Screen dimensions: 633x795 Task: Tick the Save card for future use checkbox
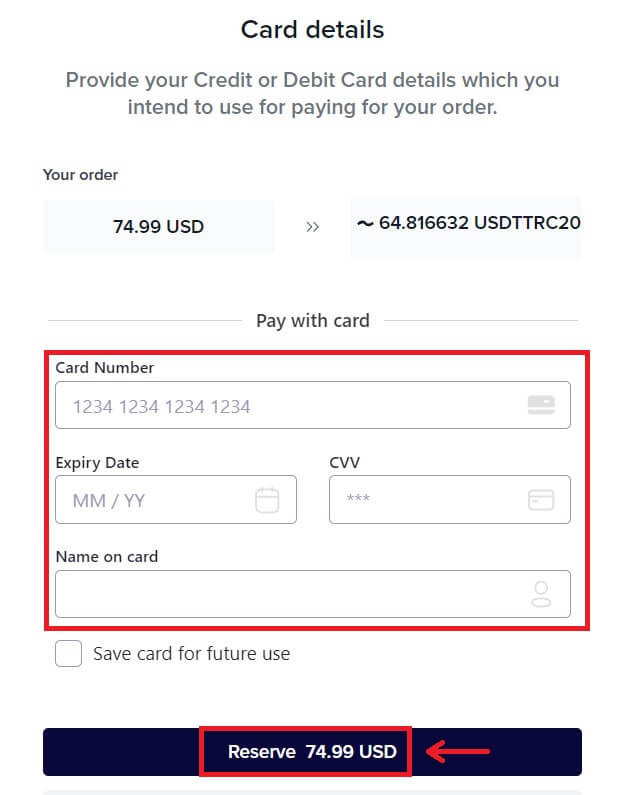pos(69,654)
